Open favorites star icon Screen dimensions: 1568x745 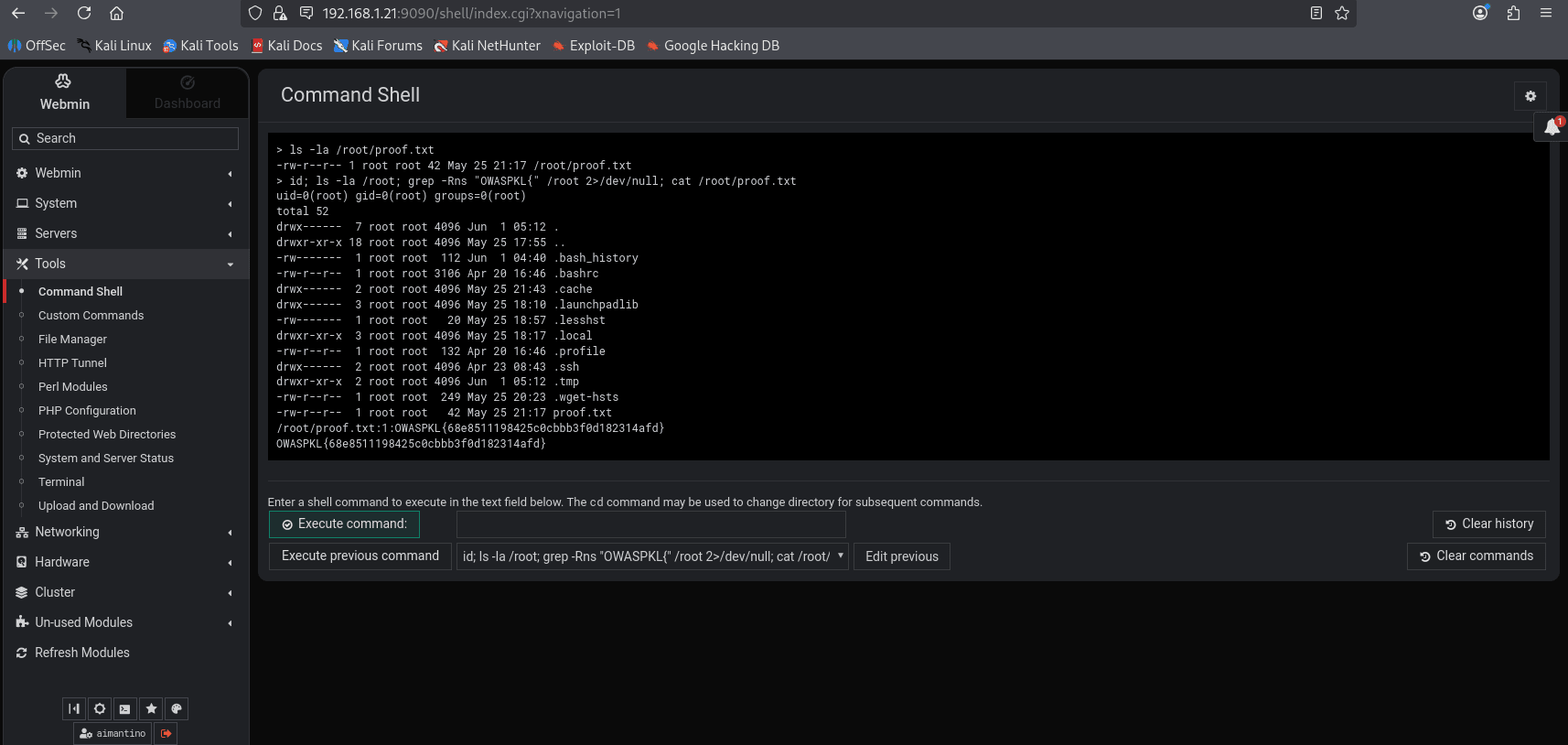point(151,708)
